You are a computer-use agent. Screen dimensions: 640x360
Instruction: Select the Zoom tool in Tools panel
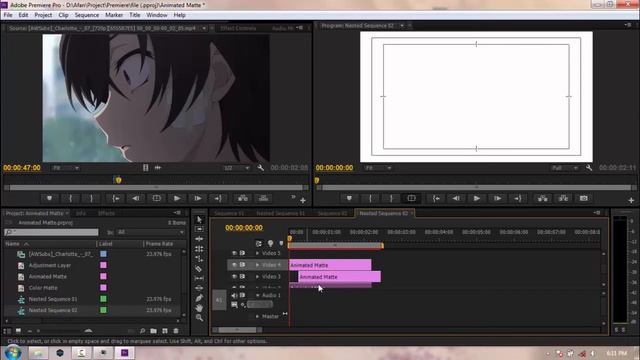pyautogui.click(x=199, y=318)
